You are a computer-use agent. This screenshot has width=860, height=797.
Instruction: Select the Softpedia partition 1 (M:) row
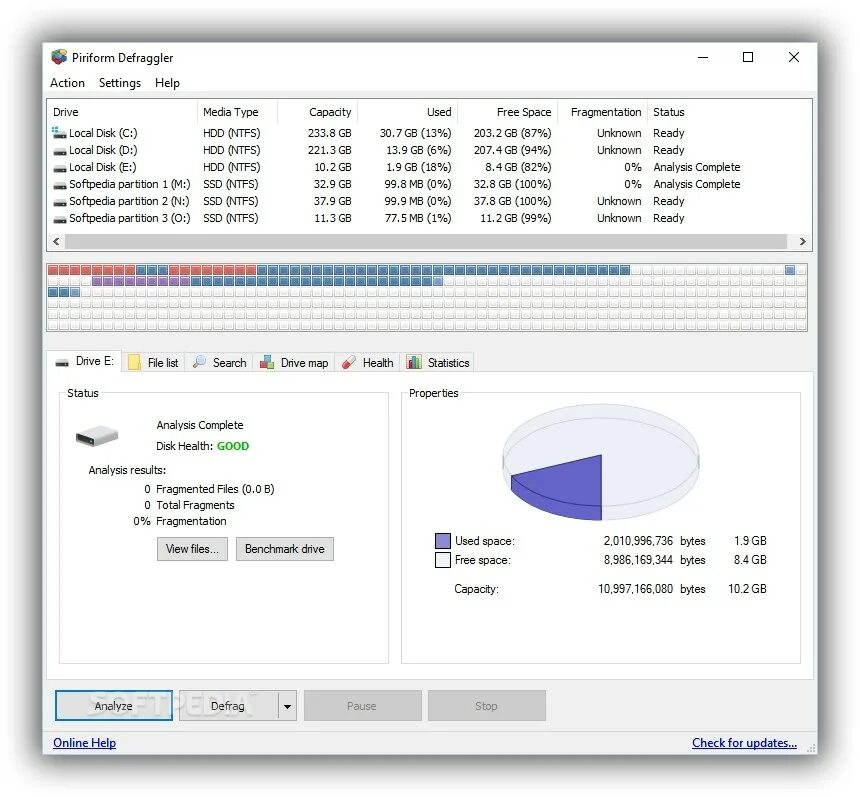(429, 184)
